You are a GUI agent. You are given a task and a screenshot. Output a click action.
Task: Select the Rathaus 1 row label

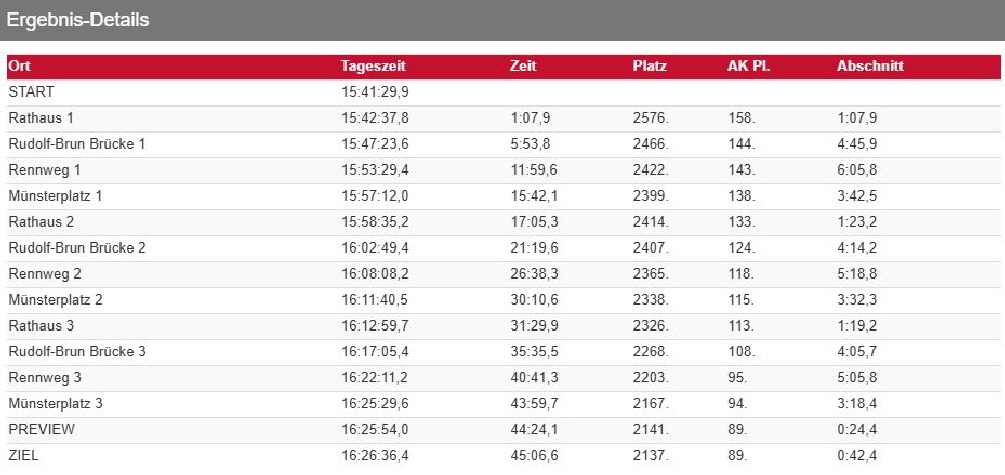tap(41, 118)
